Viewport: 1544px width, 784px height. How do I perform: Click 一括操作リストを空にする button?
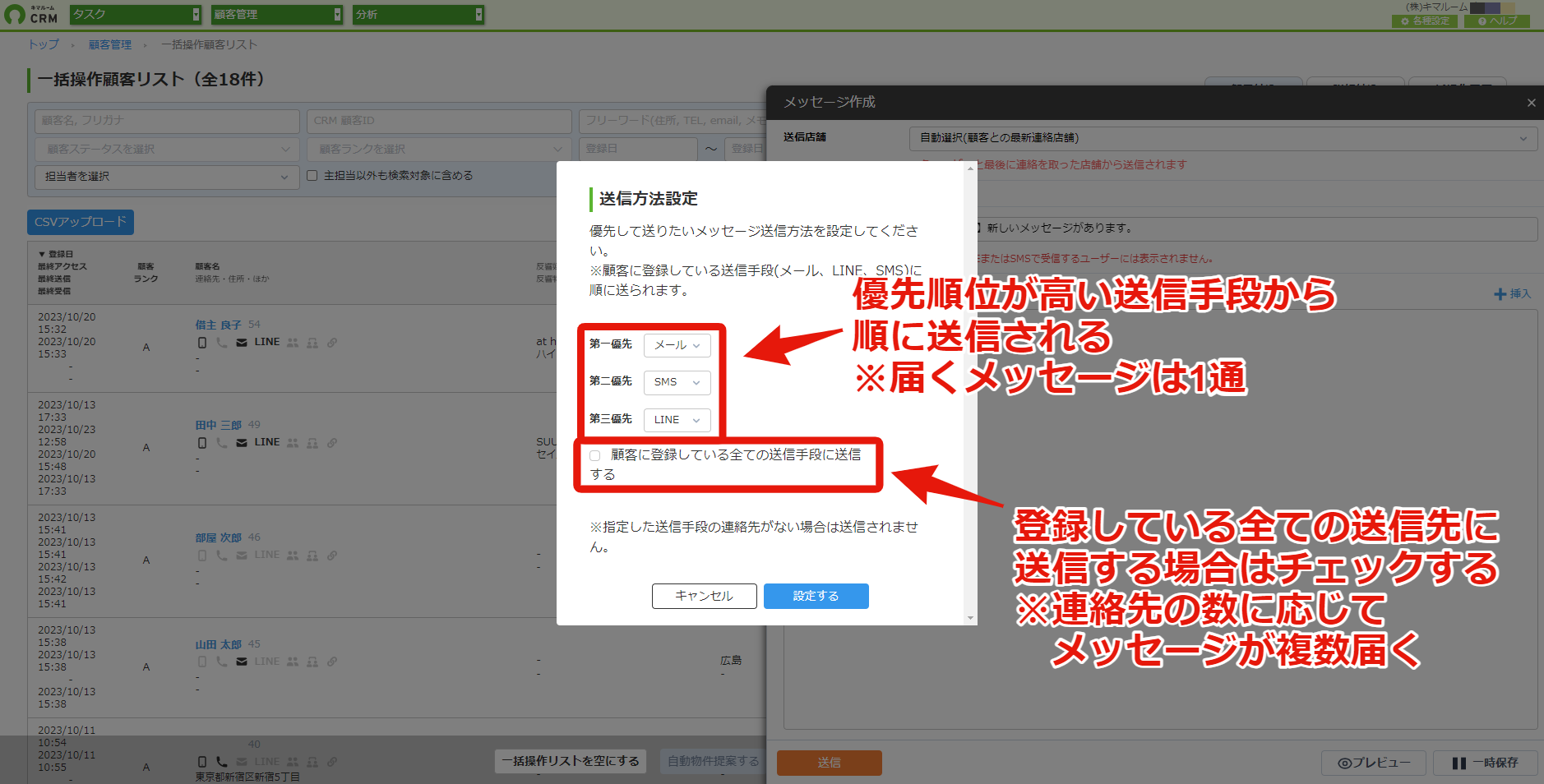[571, 761]
